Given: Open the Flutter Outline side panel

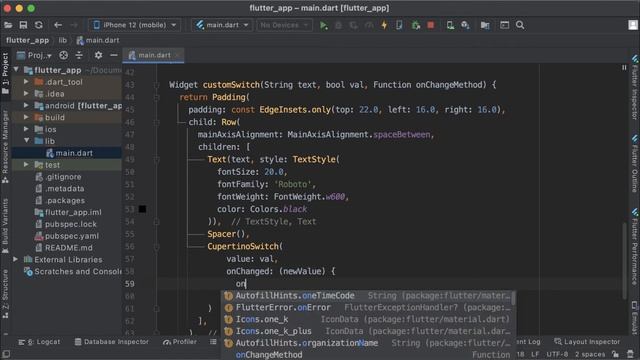Looking at the screenshot, I should [x=635, y=163].
